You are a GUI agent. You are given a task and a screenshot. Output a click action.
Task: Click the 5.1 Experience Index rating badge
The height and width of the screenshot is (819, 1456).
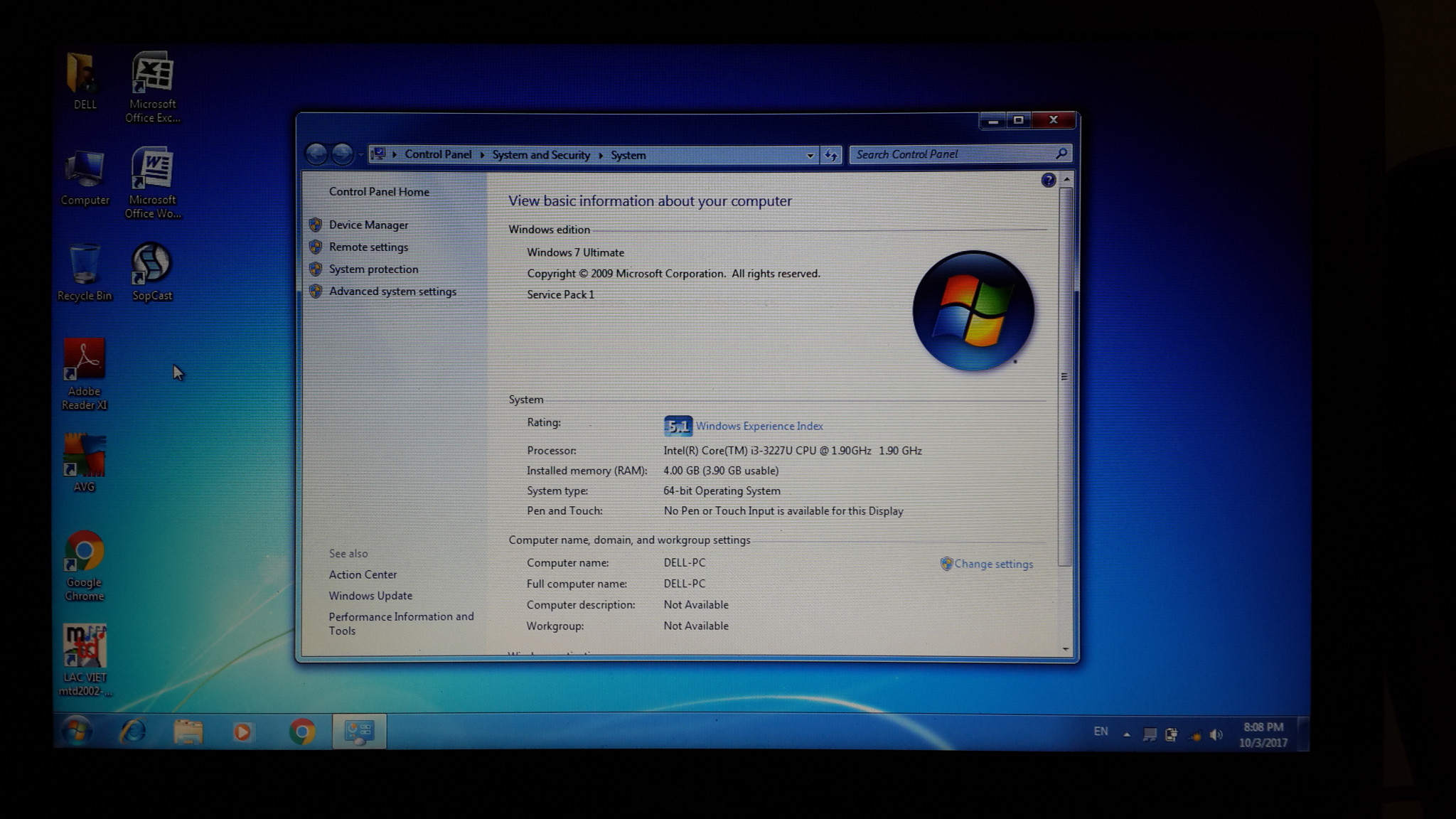click(x=678, y=426)
